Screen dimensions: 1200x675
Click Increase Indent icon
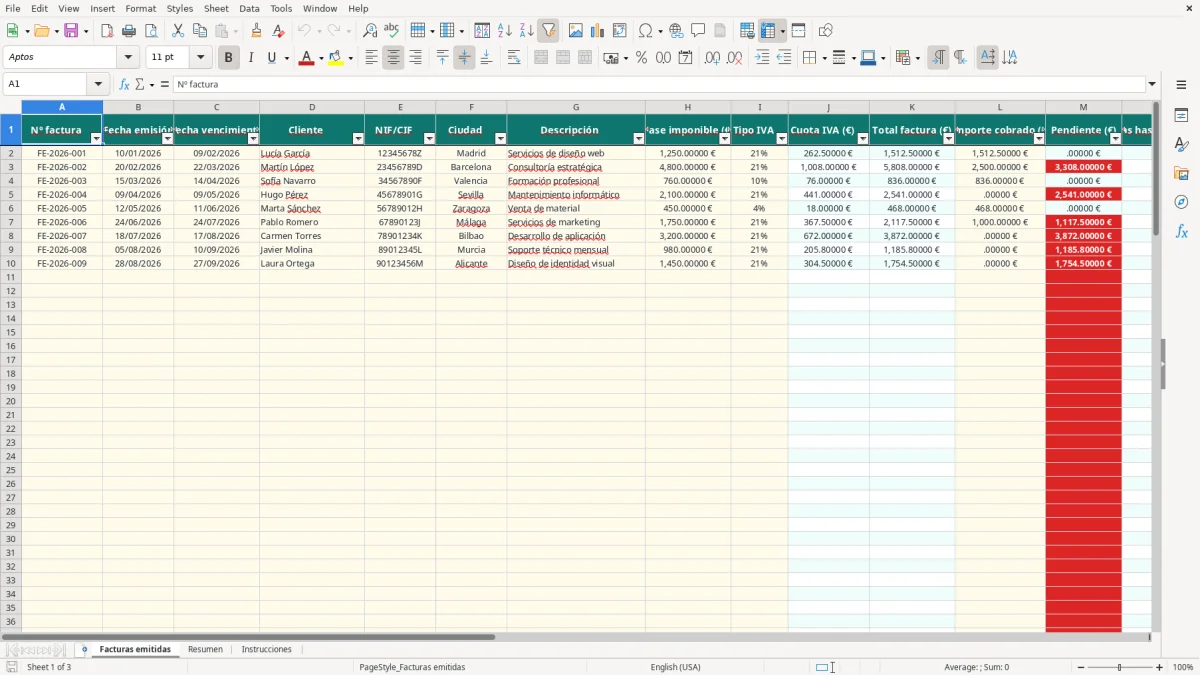click(762, 58)
